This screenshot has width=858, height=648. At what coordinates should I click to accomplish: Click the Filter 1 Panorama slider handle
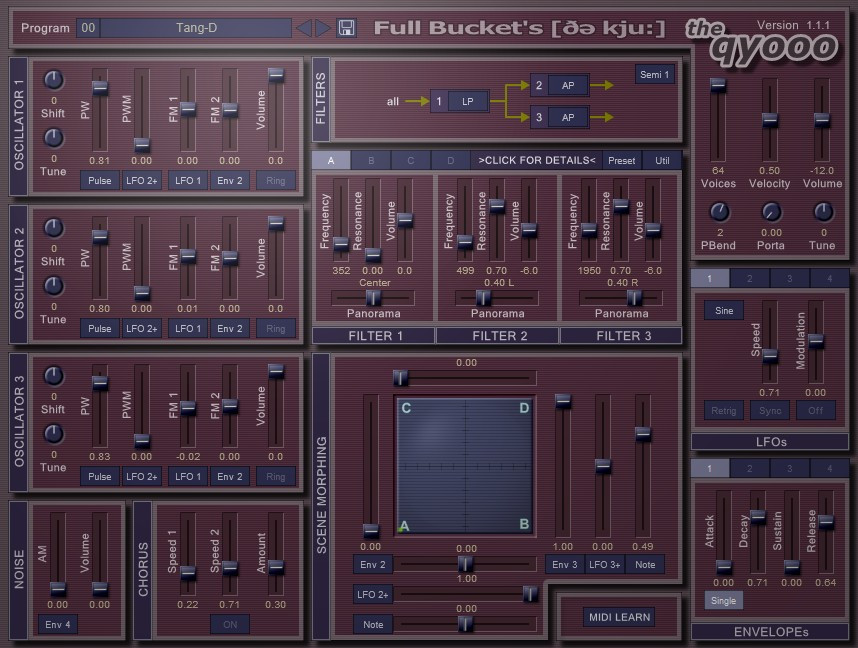click(373, 298)
